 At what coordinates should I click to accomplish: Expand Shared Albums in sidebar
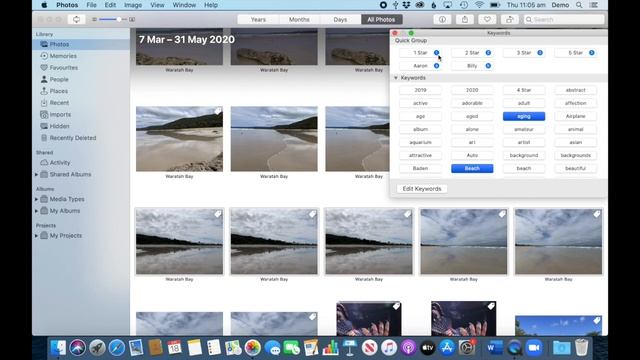click(x=36, y=174)
